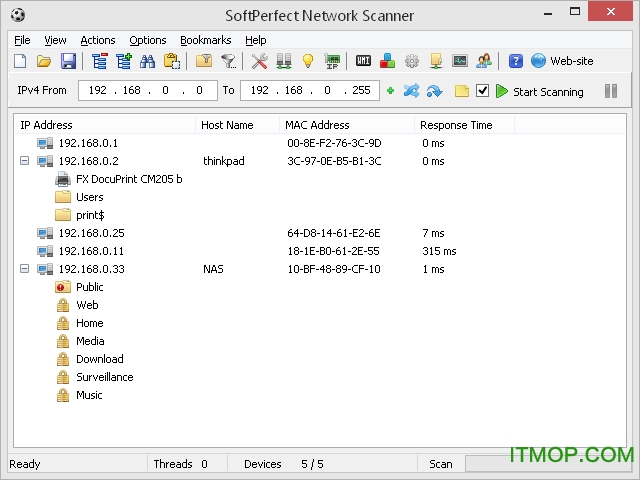Edit the To IP address field
Screen dimensions: 640x480
coord(310,90)
